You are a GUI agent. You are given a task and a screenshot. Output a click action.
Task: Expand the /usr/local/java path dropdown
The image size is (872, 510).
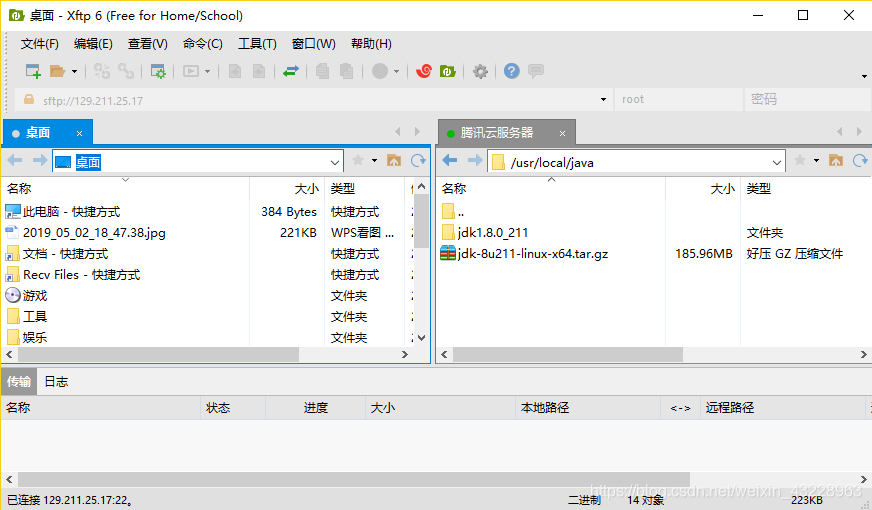(x=777, y=162)
